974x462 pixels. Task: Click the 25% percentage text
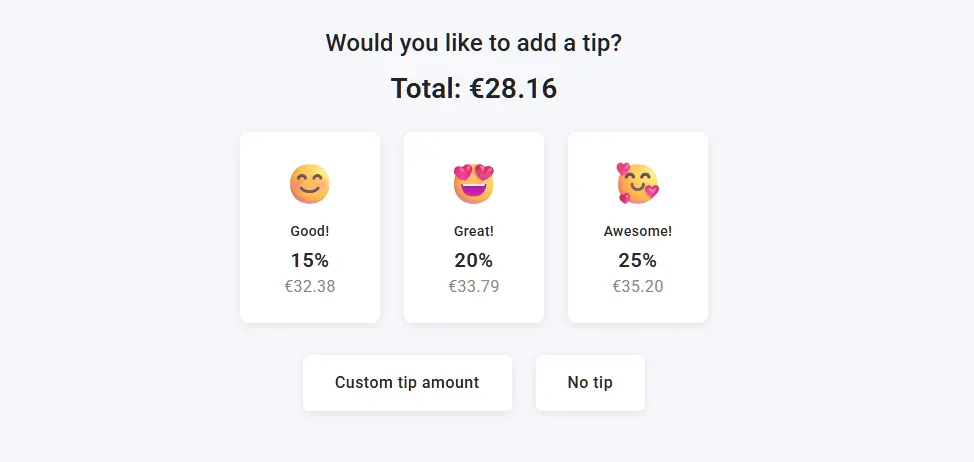point(638,261)
